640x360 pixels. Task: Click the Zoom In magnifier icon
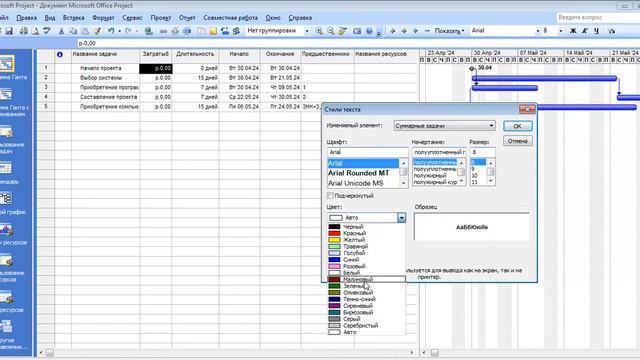[319, 31]
